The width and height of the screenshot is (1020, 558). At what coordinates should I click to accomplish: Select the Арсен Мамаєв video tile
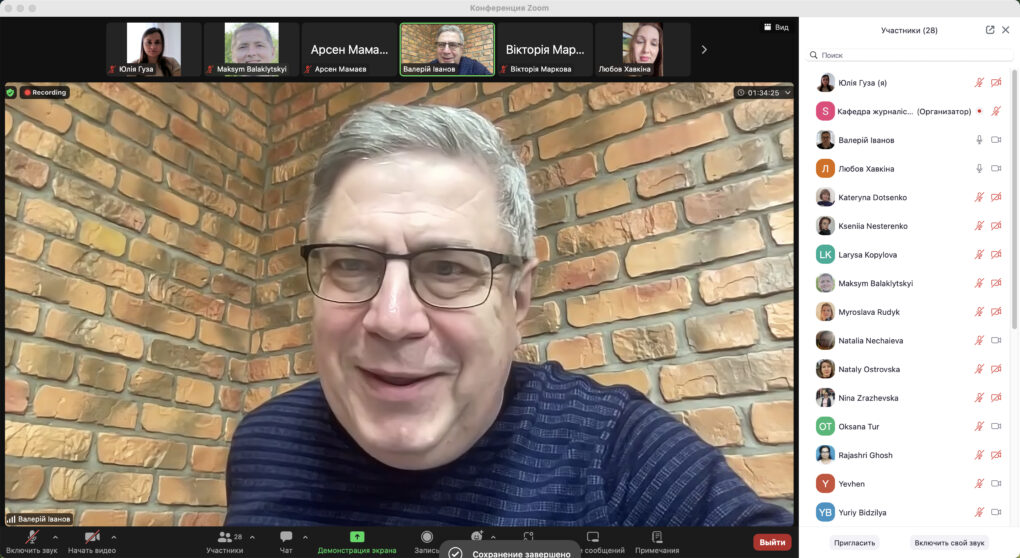pos(349,49)
